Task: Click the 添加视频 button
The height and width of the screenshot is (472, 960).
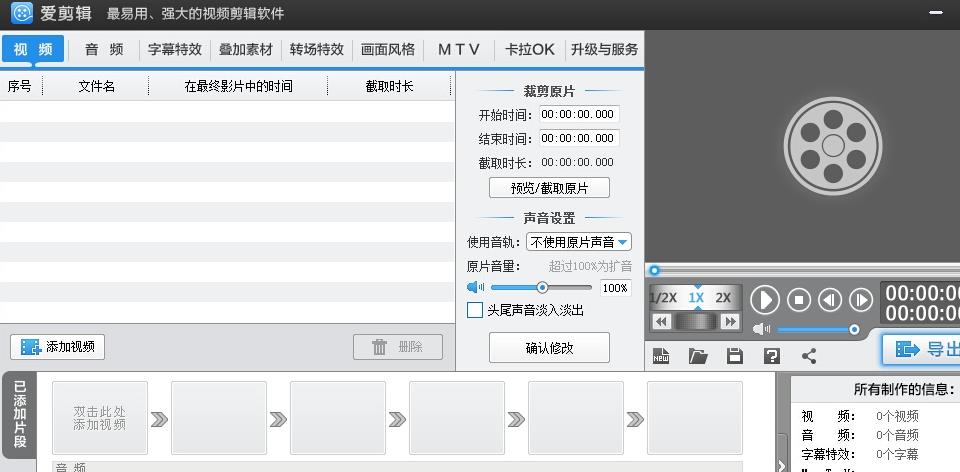Action: (58, 347)
